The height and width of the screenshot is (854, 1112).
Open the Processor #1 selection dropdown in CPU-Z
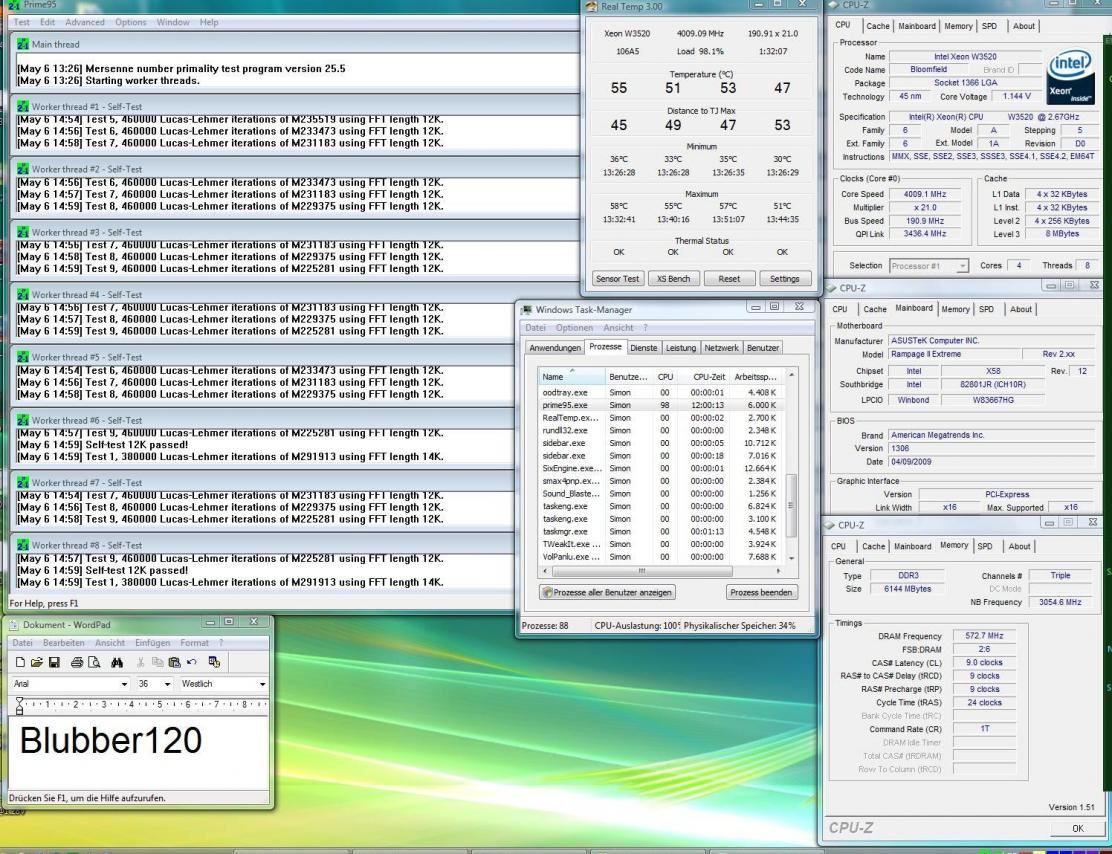962,266
